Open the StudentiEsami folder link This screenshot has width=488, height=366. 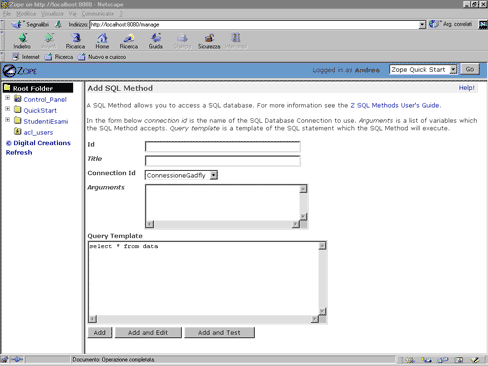46,121
